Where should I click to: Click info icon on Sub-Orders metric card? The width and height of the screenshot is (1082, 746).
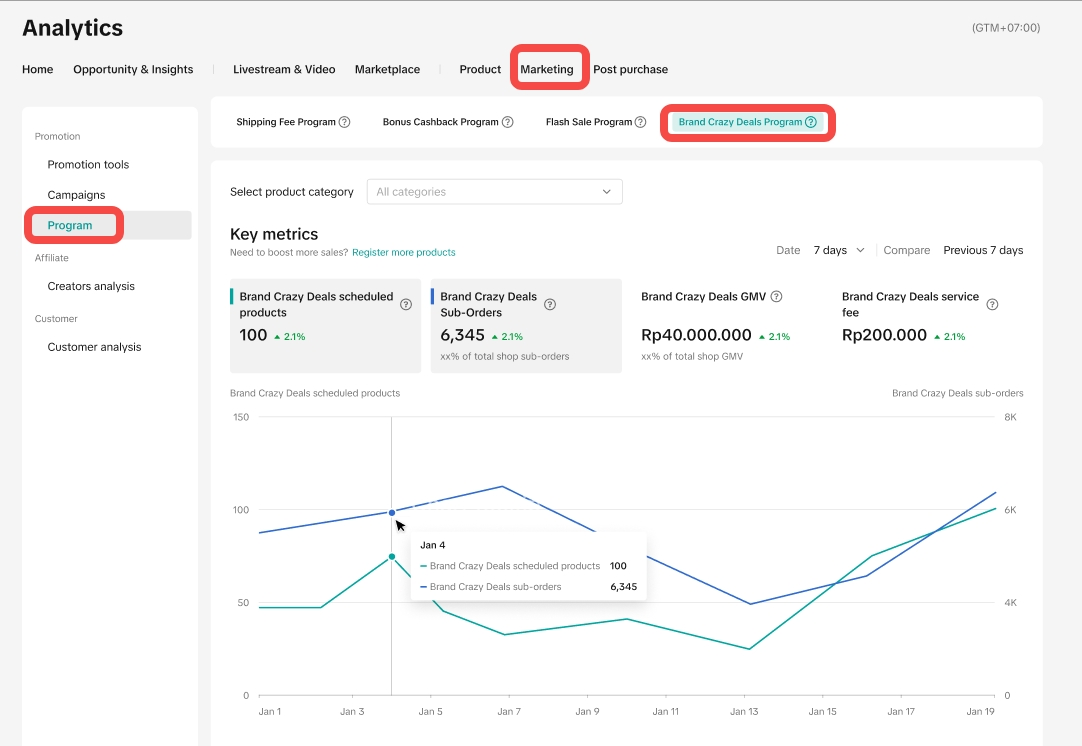pyautogui.click(x=550, y=305)
